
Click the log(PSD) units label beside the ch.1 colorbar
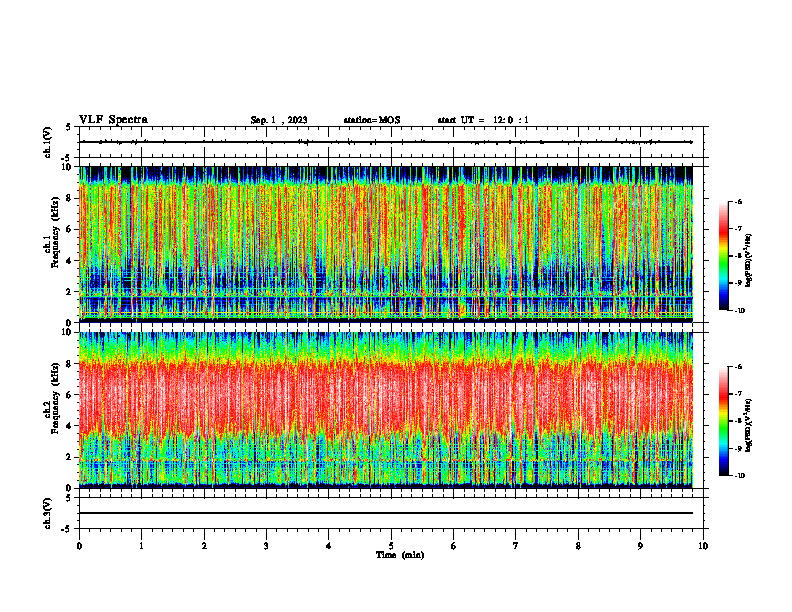748,261
